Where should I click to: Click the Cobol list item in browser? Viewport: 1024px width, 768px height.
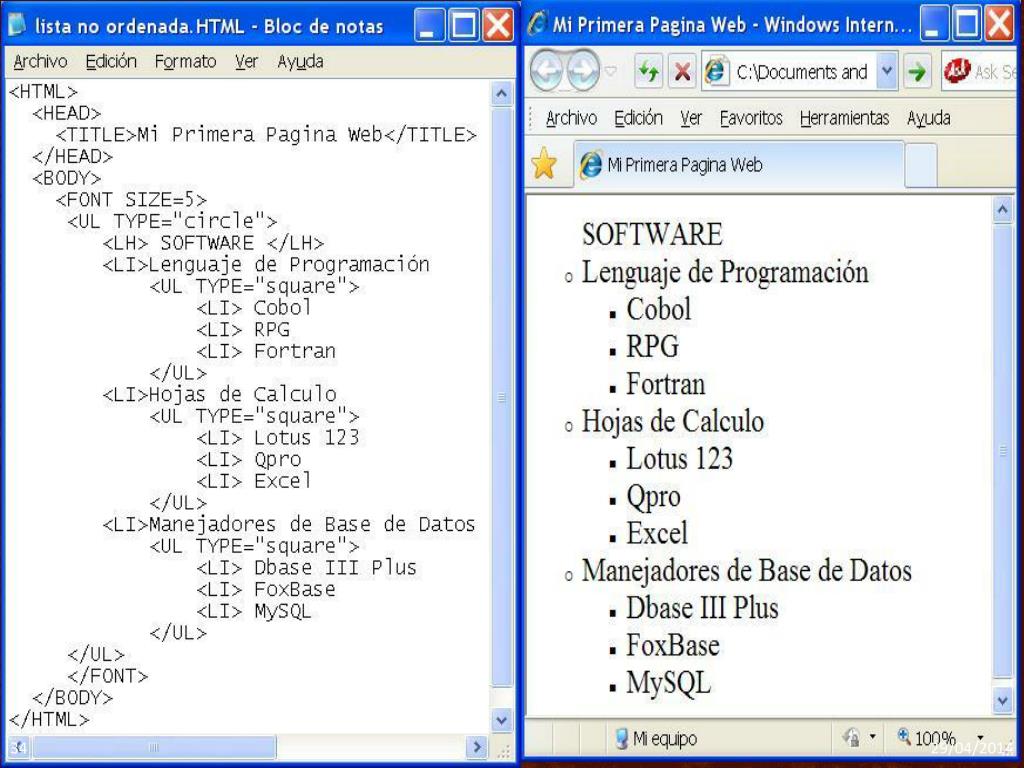[x=659, y=310]
